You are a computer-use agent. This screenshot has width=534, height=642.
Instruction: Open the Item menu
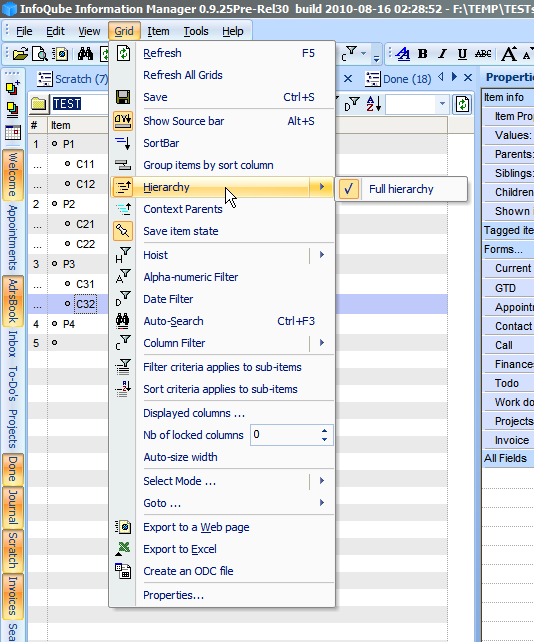pyautogui.click(x=158, y=31)
